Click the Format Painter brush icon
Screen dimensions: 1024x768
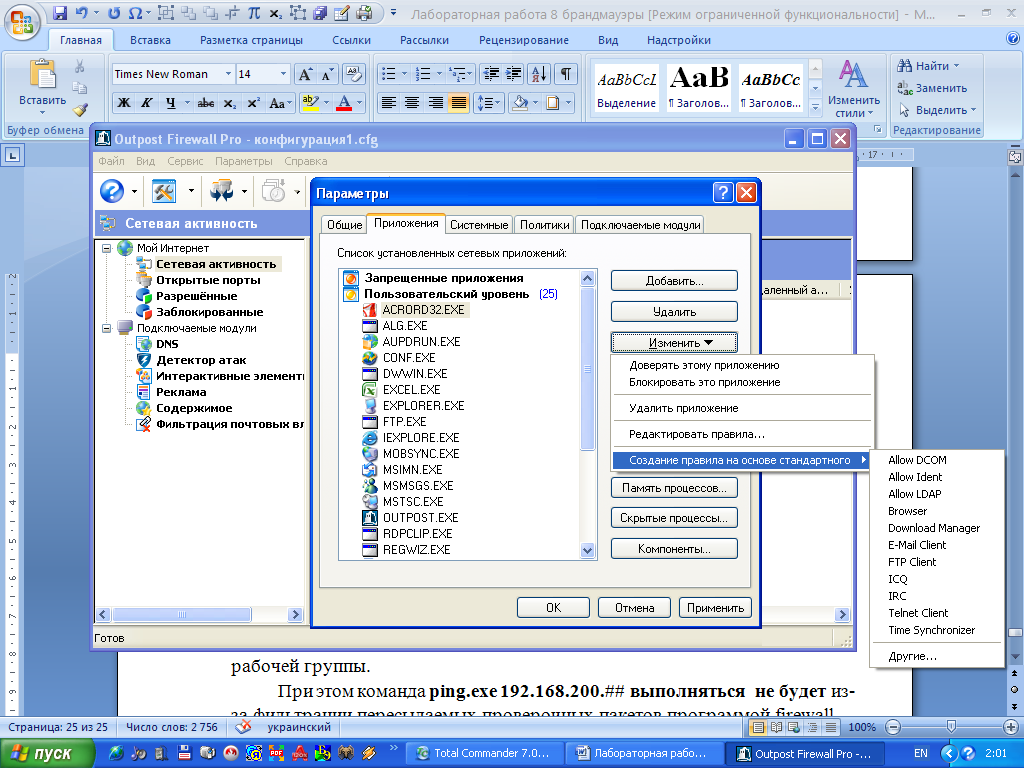pos(80,110)
